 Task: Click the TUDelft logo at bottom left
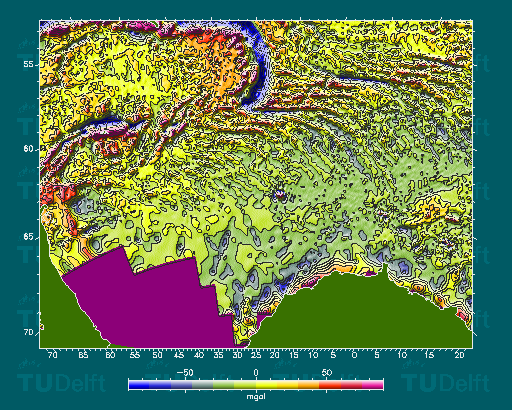[x=61, y=383]
